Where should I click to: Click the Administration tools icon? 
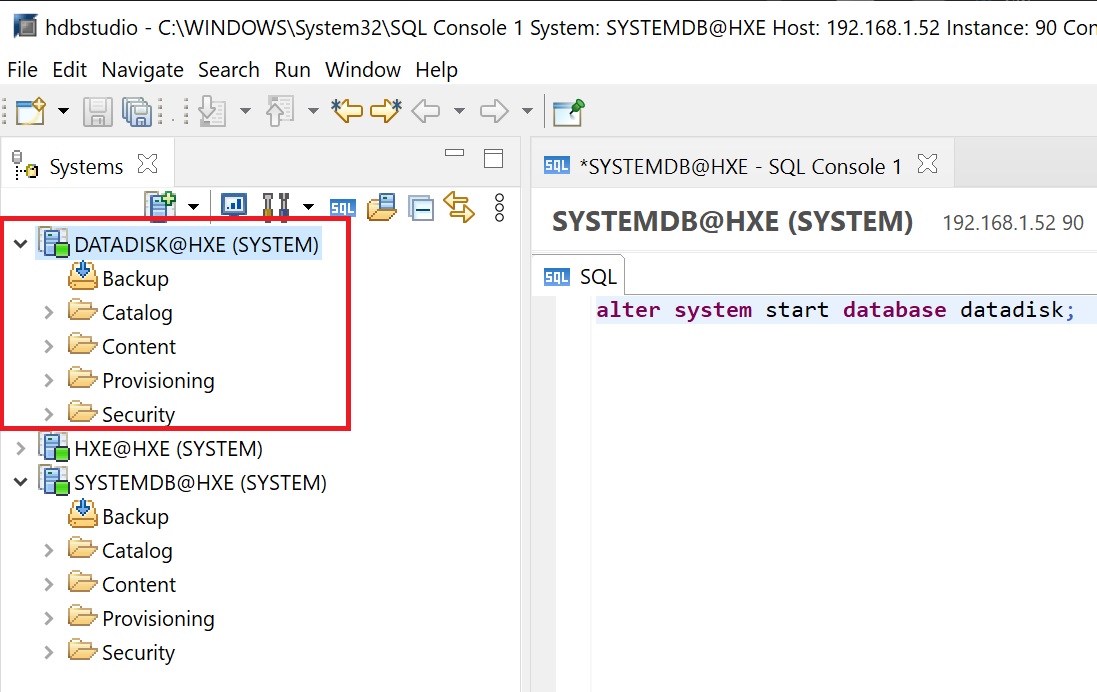(275, 206)
